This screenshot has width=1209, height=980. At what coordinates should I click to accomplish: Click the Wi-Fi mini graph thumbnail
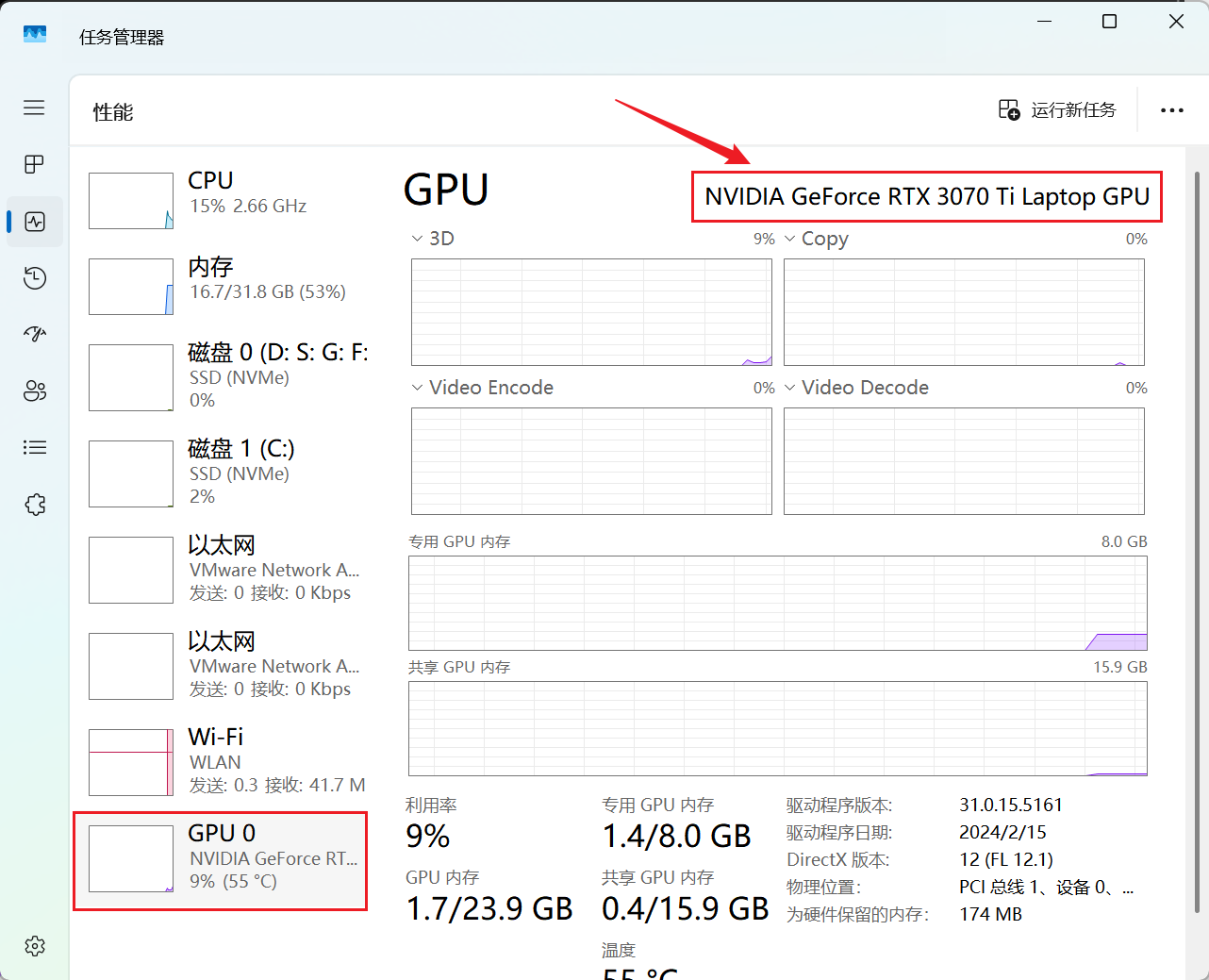131,762
